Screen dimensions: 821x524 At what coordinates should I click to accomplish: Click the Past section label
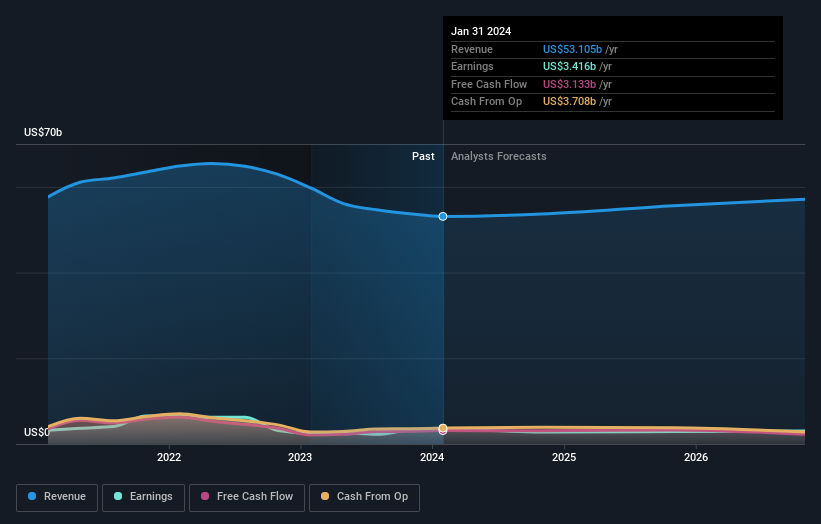coord(423,156)
